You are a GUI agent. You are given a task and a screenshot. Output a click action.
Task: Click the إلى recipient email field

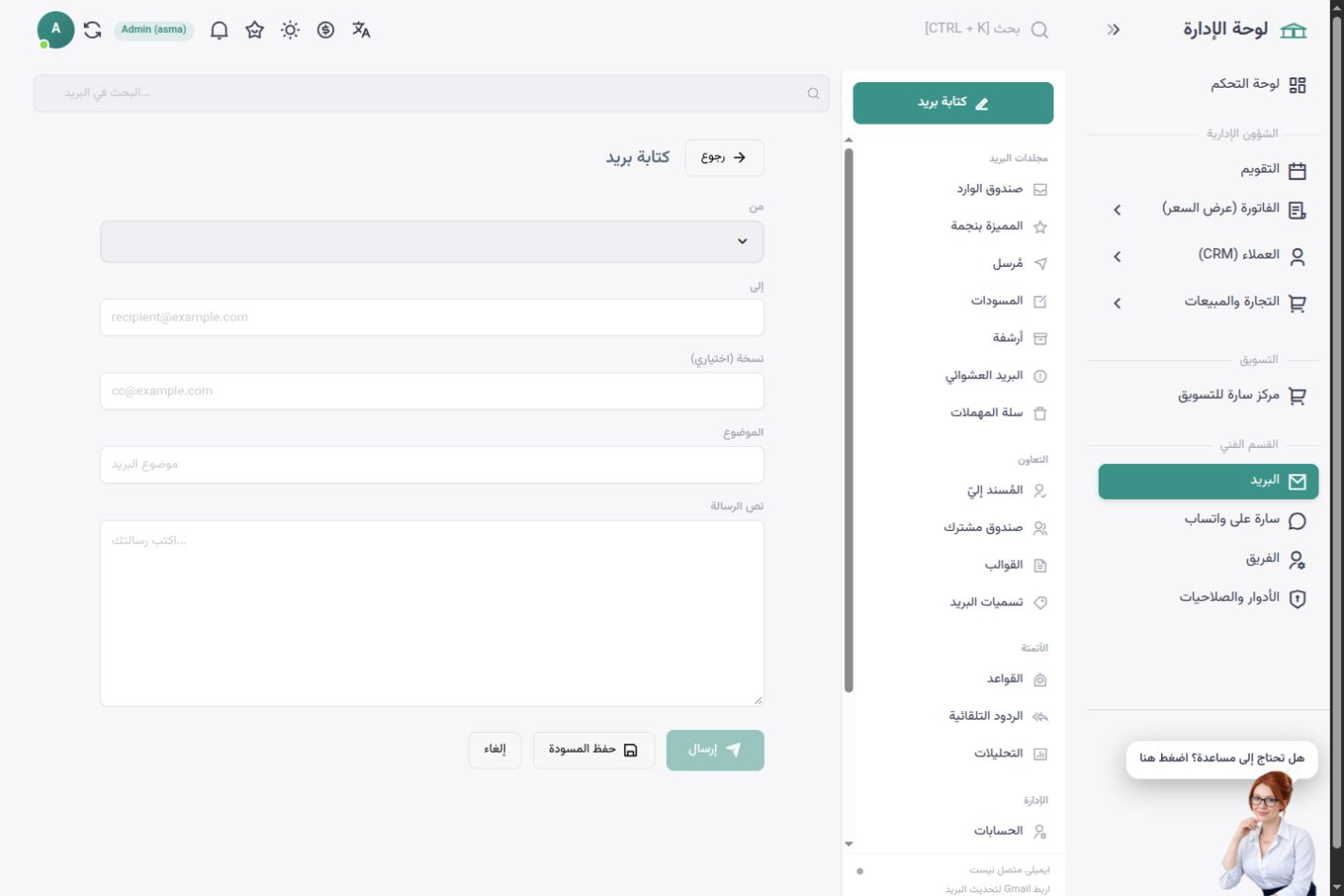432,317
